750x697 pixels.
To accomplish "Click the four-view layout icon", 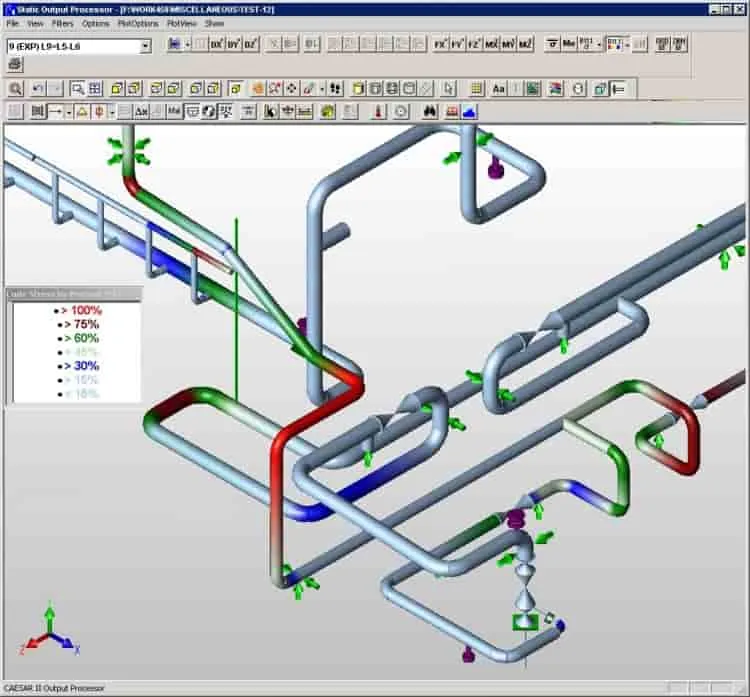I will [95, 89].
